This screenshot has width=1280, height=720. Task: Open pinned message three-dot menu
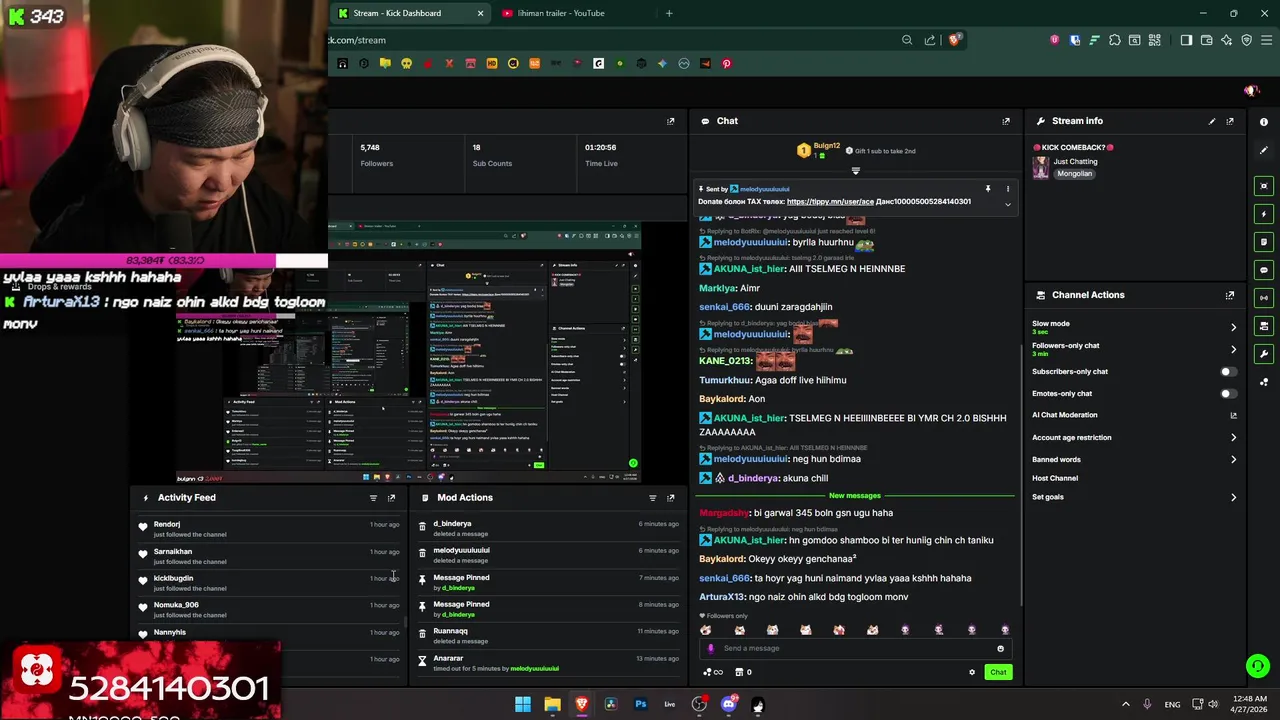(x=1007, y=189)
